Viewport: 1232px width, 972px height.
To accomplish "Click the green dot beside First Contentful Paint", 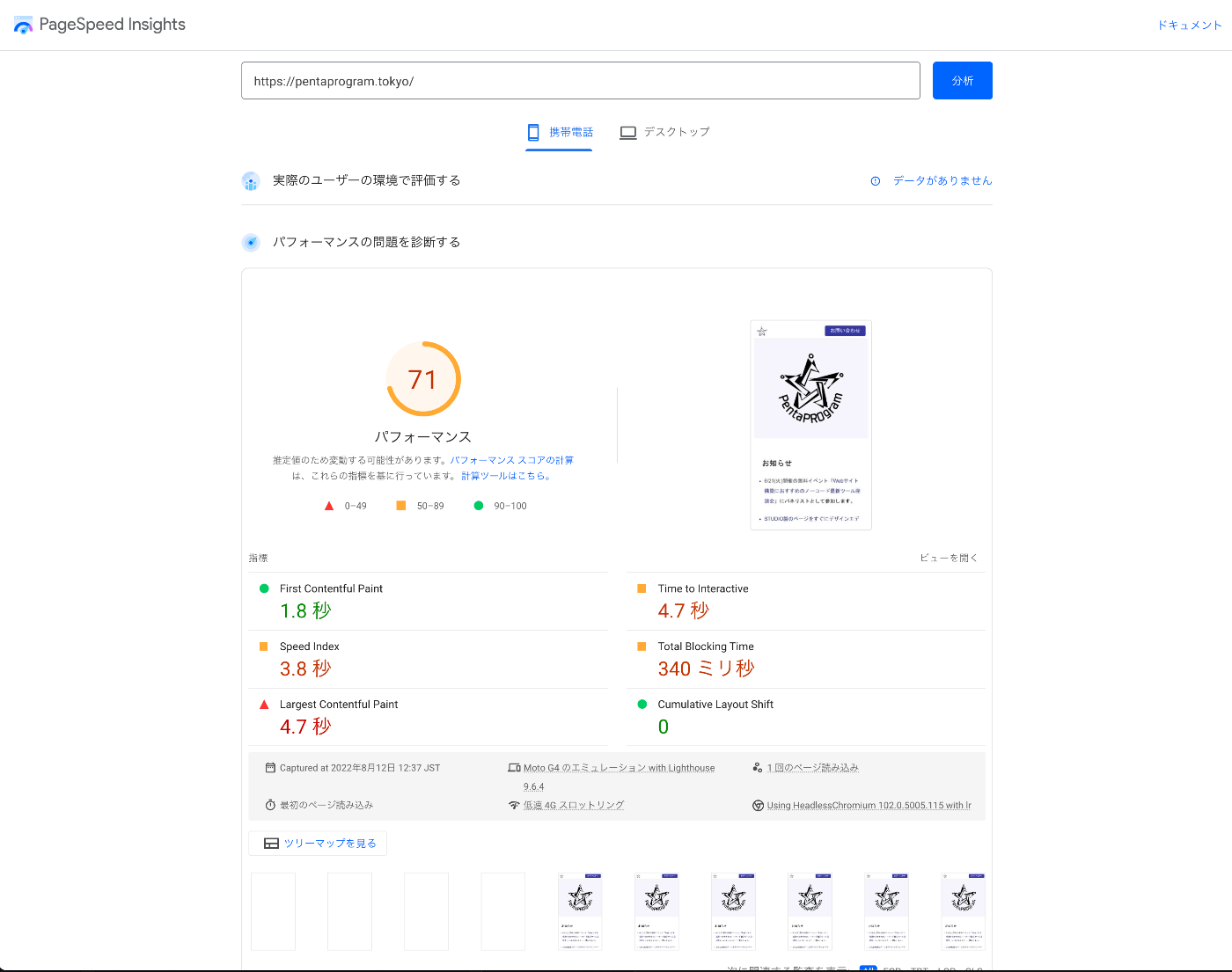I will pos(264,588).
